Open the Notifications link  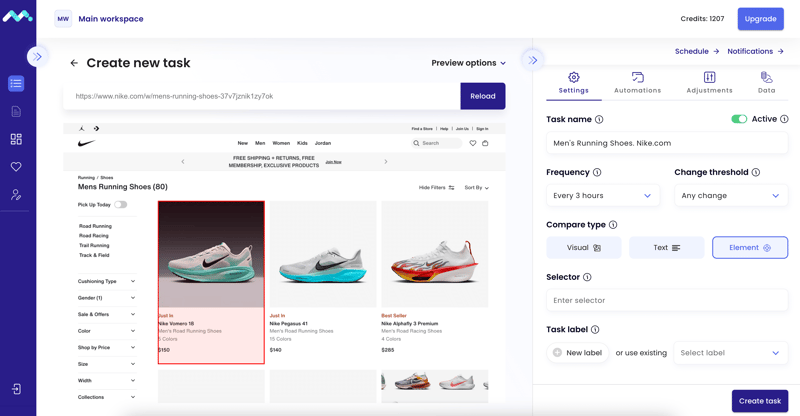pyautogui.click(x=756, y=51)
